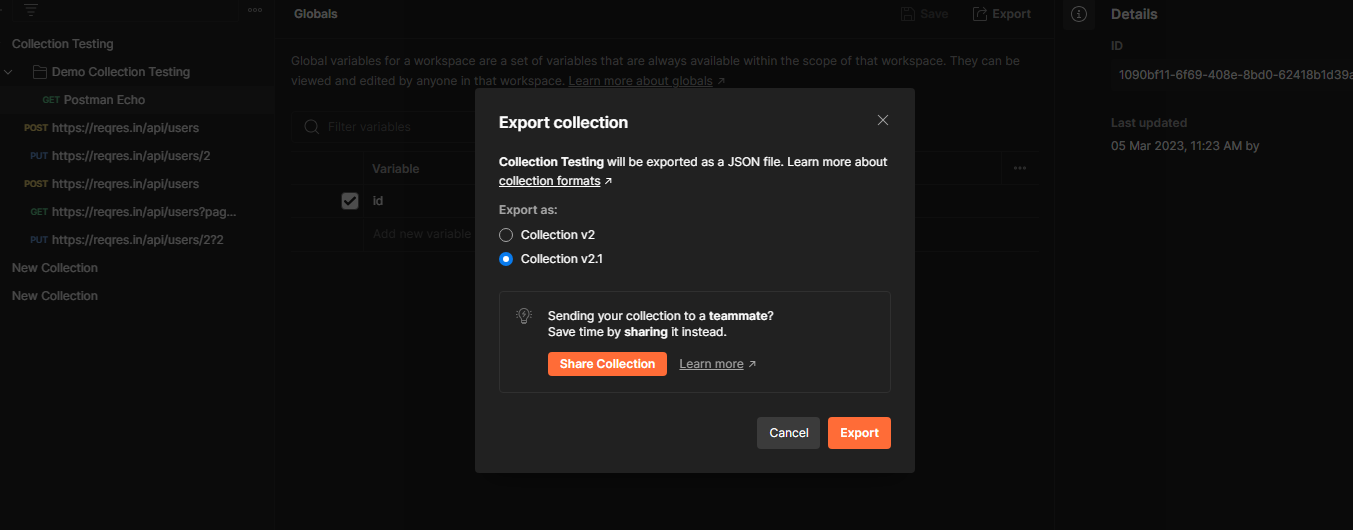Click the Add new variable field
The width and height of the screenshot is (1353, 530).
point(421,234)
